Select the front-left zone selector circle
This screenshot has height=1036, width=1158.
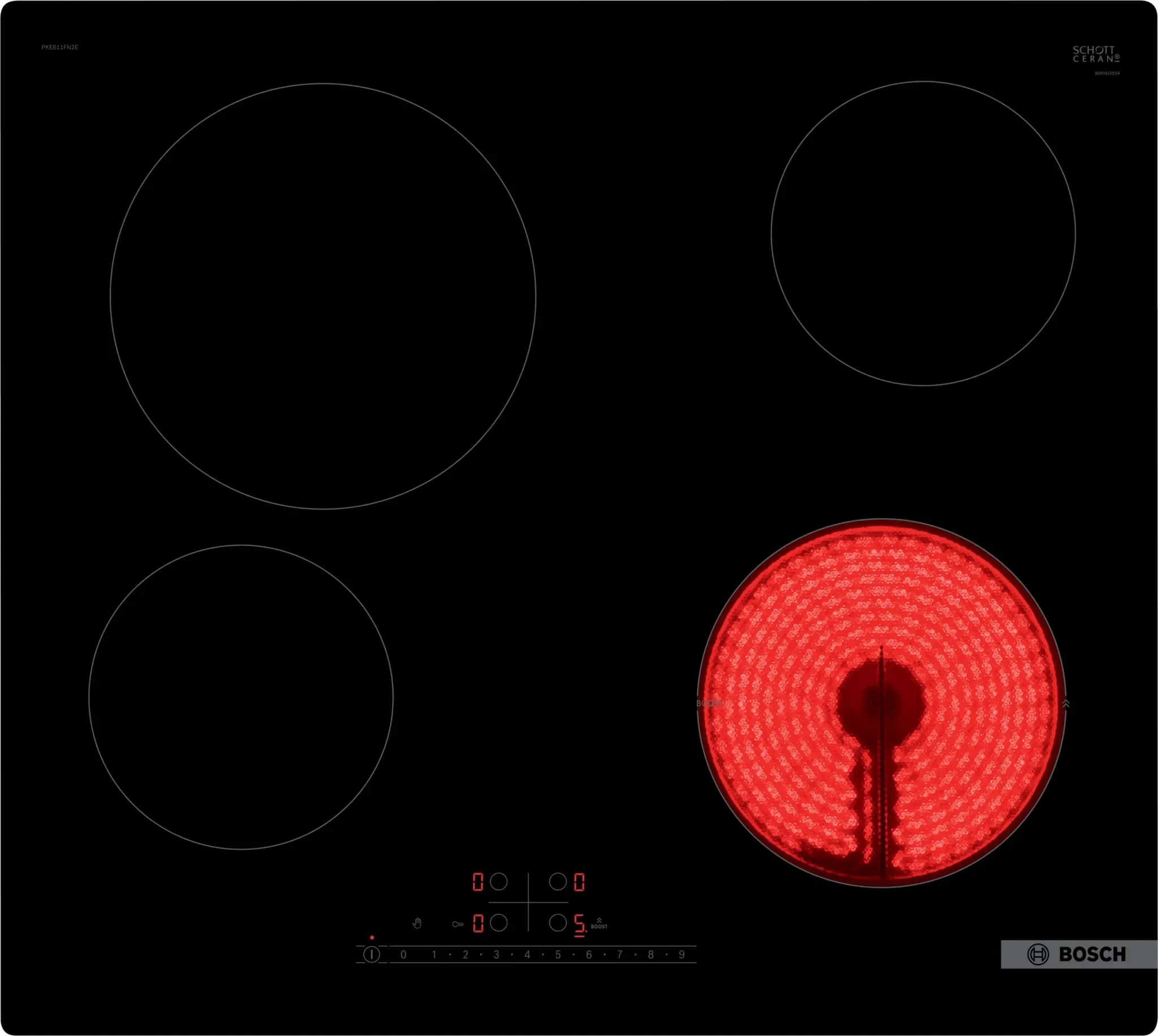click(499, 923)
